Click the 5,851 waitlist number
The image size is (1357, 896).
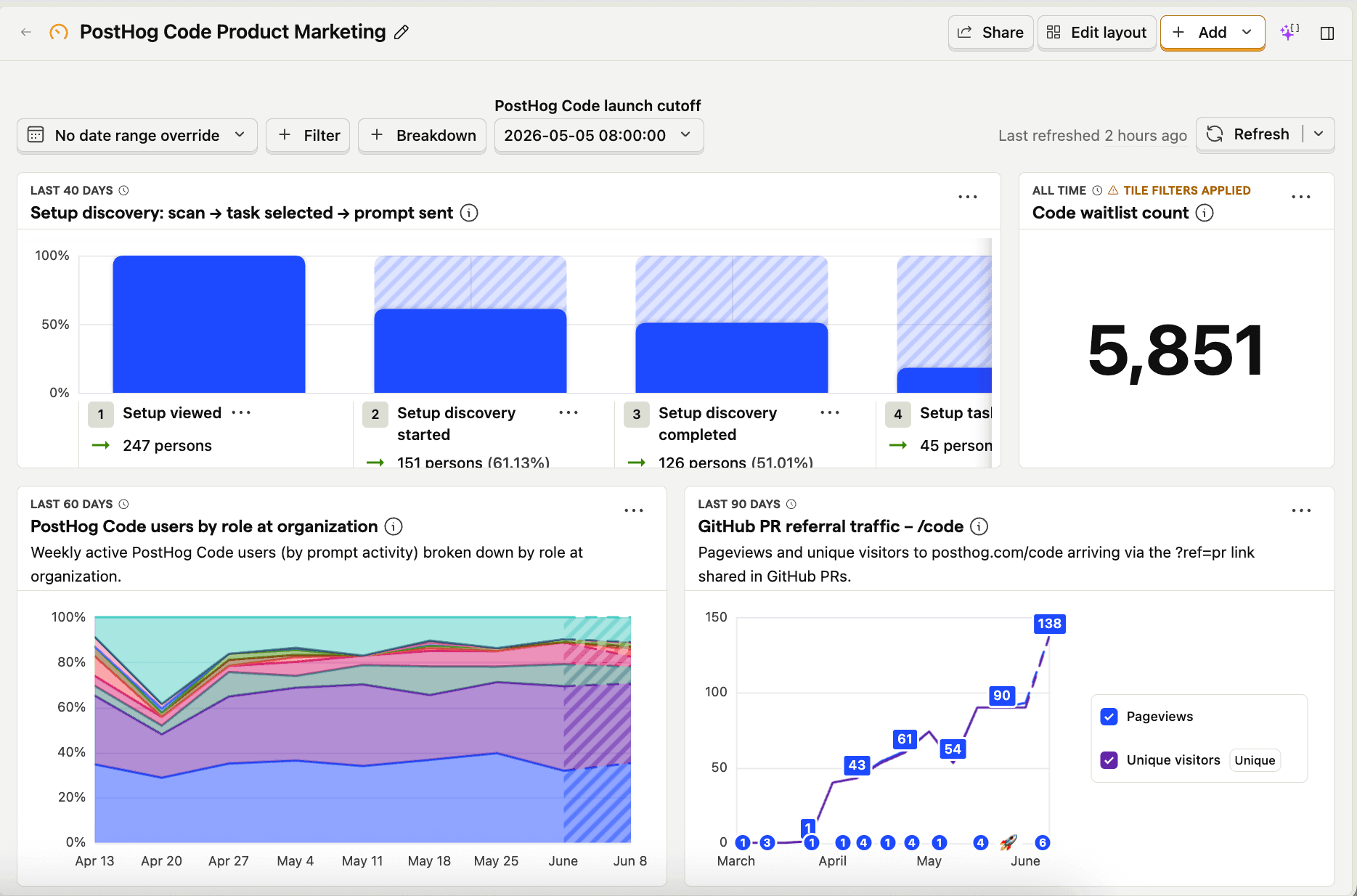pos(1175,351)
